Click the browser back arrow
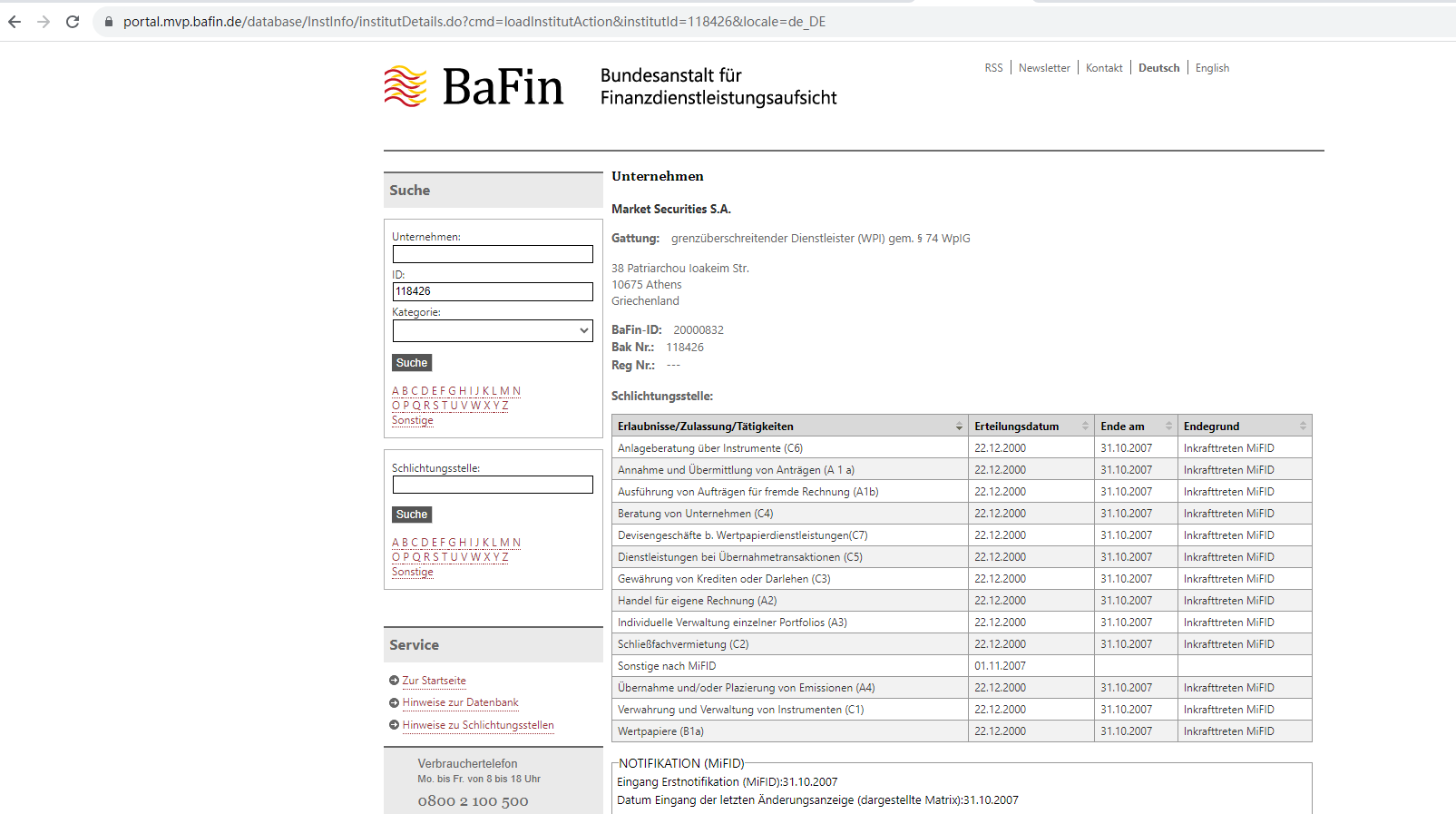1456x814 pixels. 15,22
